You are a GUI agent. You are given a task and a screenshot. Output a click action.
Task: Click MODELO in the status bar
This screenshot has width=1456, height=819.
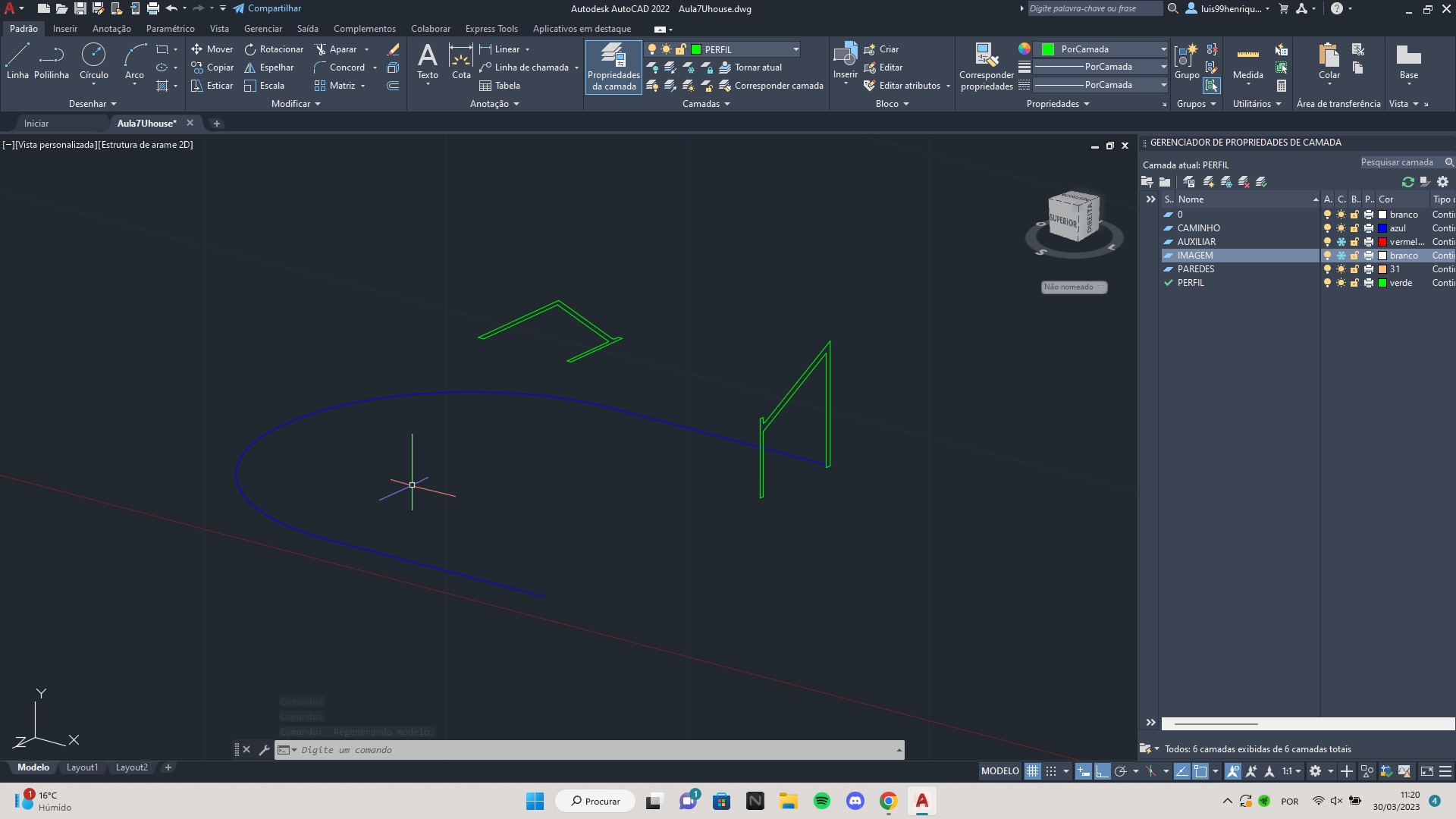coord(999,771)
